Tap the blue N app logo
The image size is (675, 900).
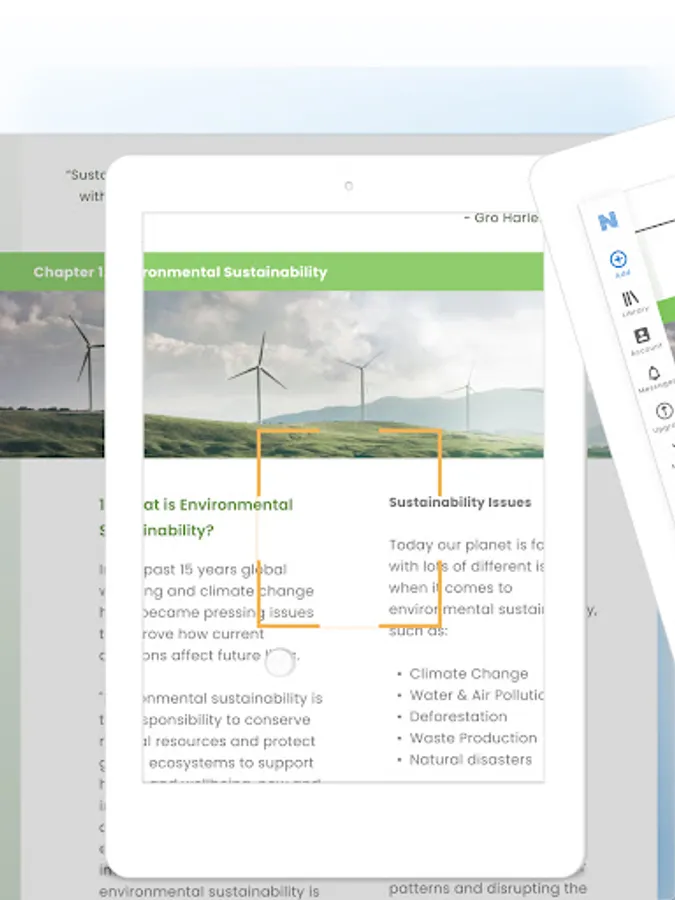point(608,221)
